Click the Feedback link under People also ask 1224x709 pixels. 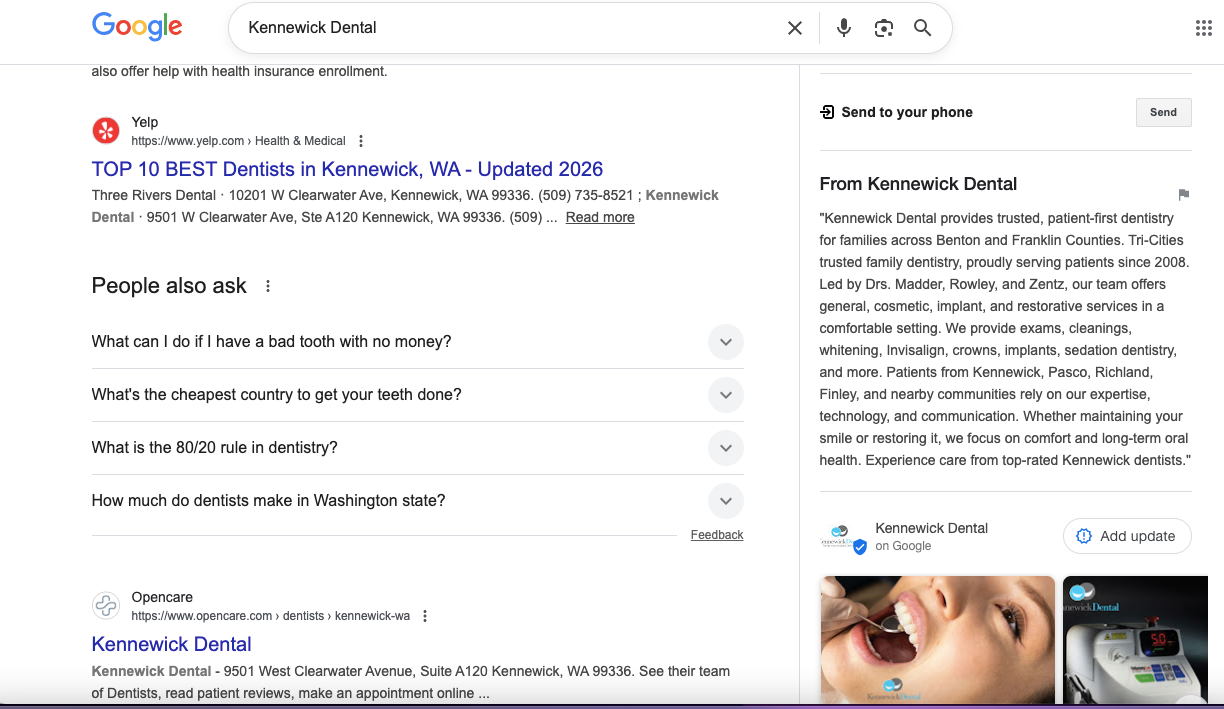(x=717, y=534)
